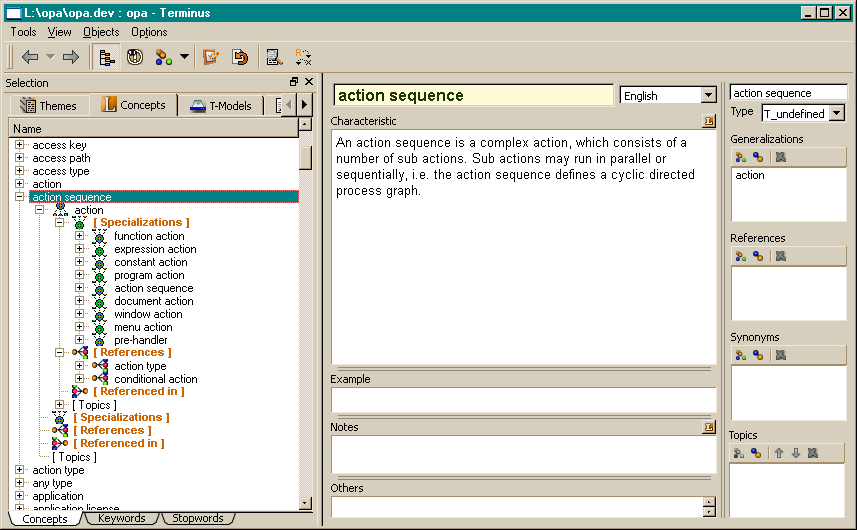Click the 'action' entry in Generalizations list
The height and width of the screenshot is (530, 857).
(750, 175)
